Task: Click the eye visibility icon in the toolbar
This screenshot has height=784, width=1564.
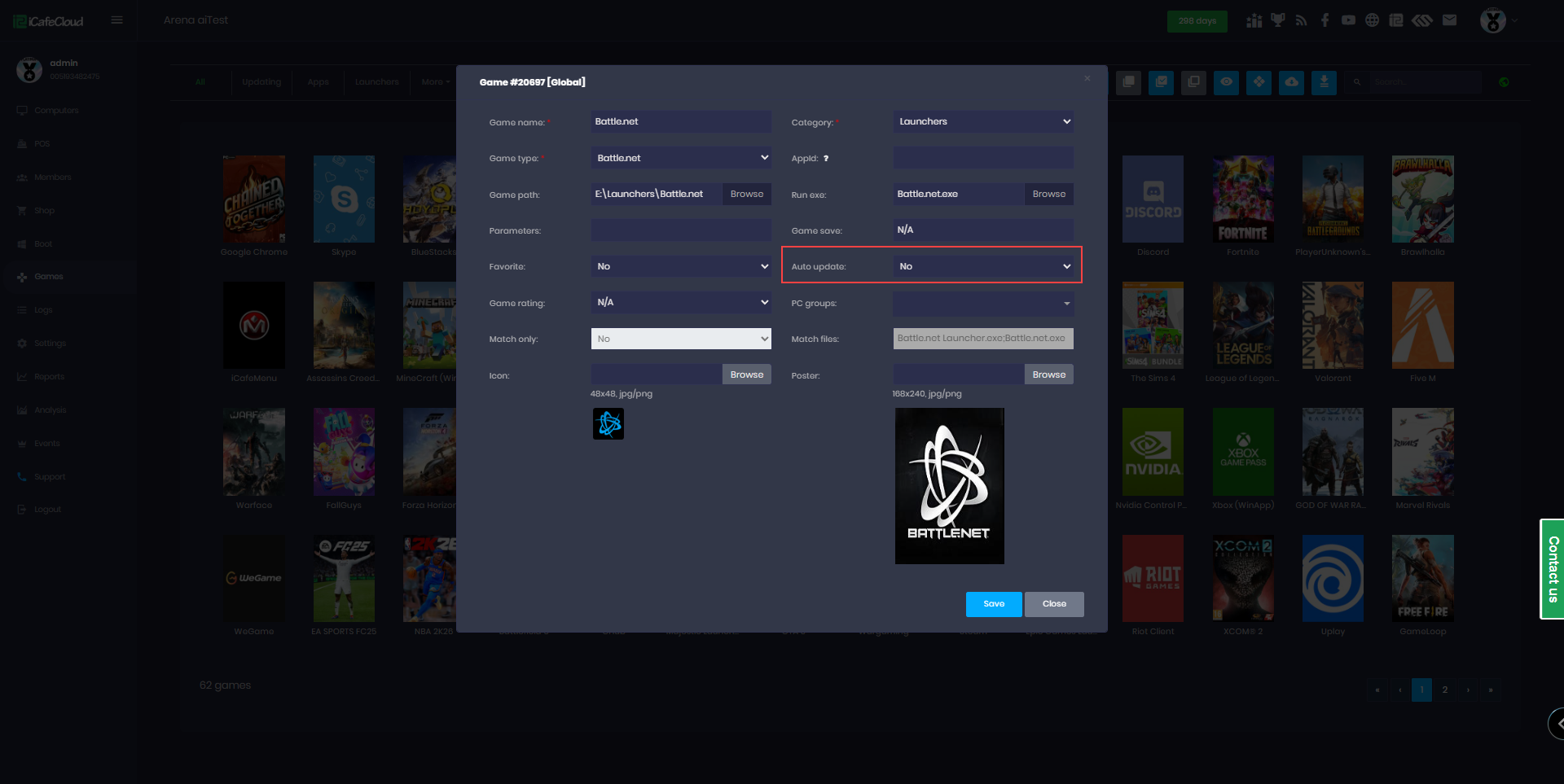Action: tap(1226, 82)
